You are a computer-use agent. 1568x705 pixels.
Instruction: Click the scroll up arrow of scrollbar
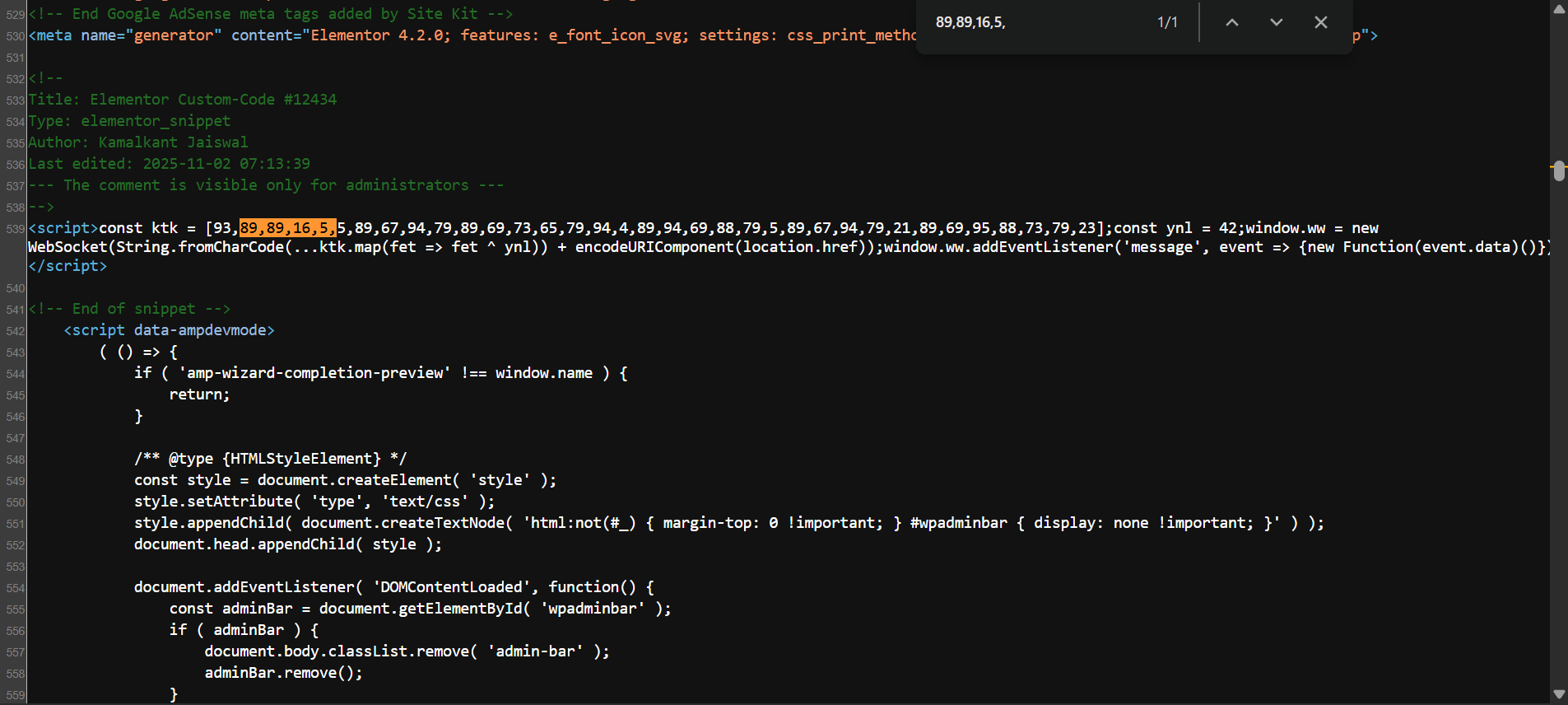pyautogui.click(x=1559, y=9)
